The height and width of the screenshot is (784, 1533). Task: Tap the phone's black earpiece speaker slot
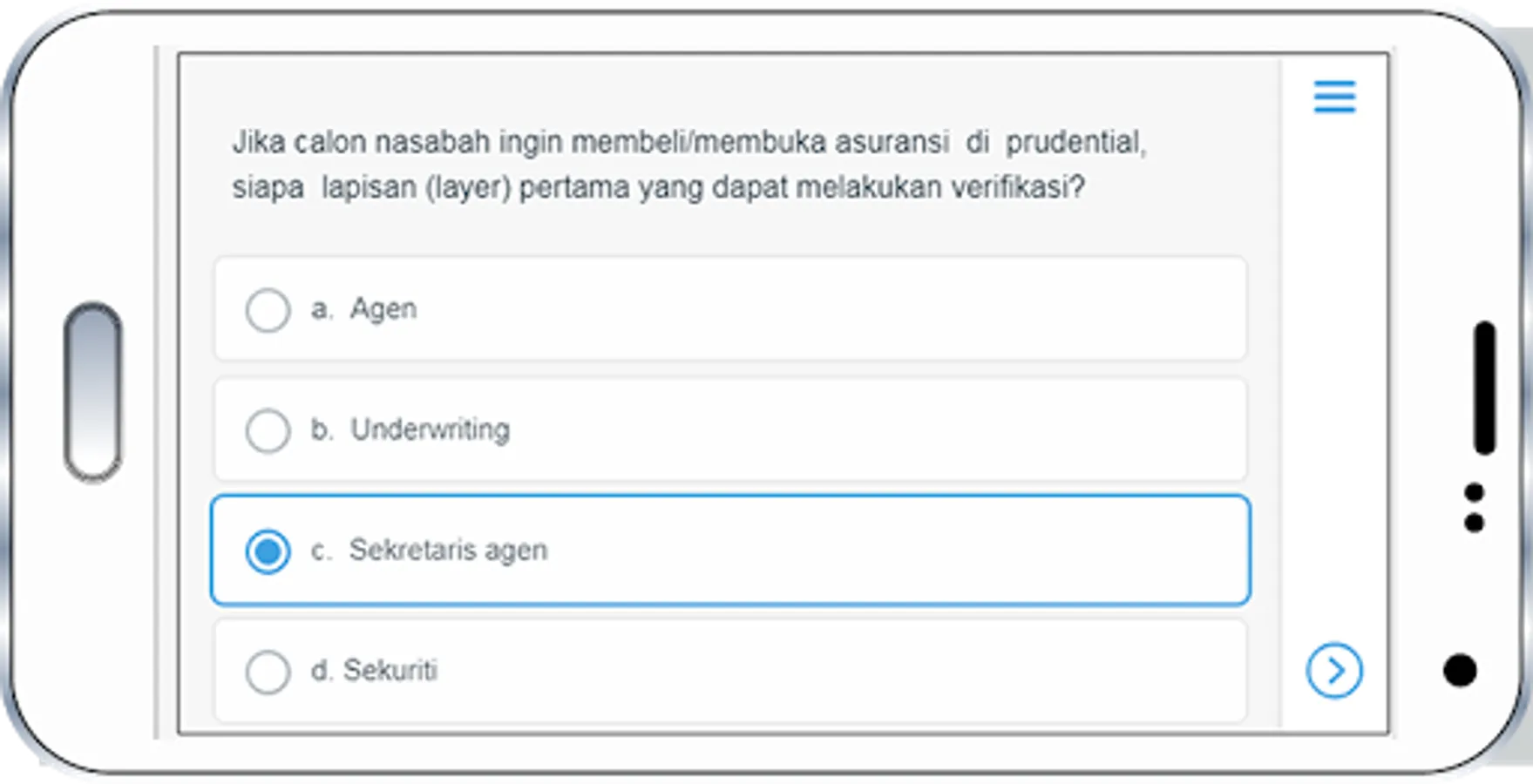coord(1485,389)
